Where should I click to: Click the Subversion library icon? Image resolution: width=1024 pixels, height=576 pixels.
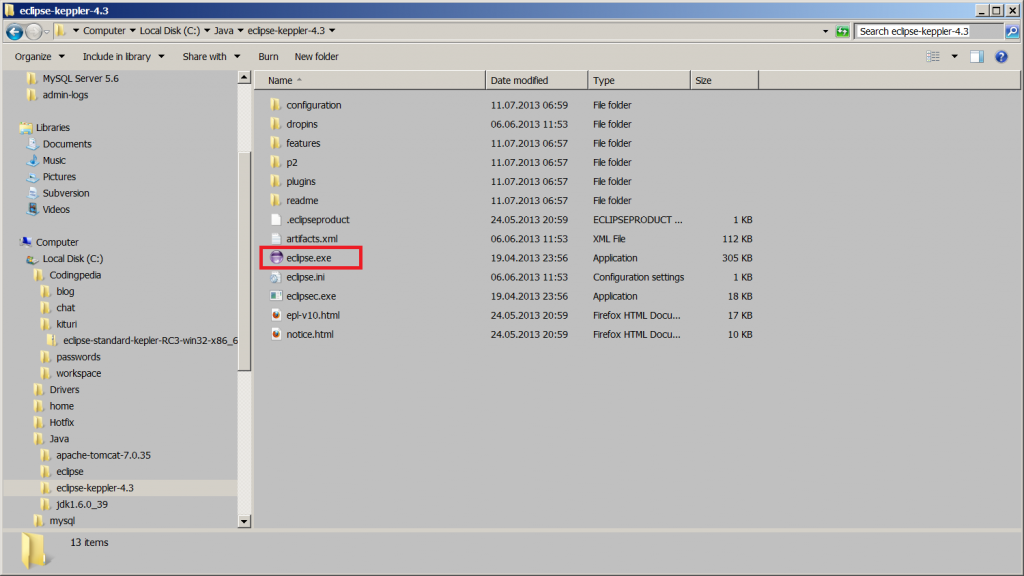coord(33,193)
